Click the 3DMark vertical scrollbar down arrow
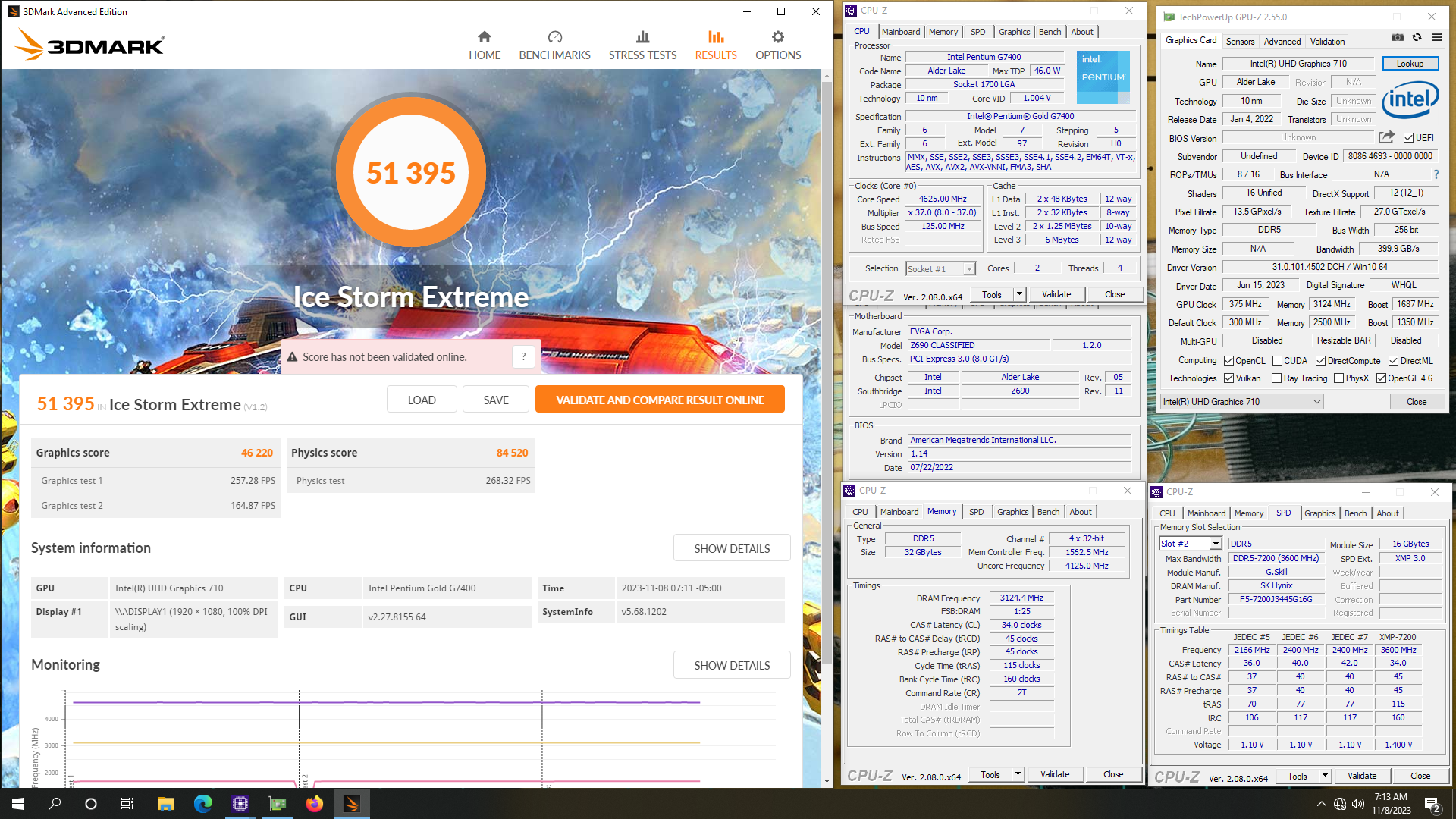This screenshot has height=819, width=1456. click(827, 781)
